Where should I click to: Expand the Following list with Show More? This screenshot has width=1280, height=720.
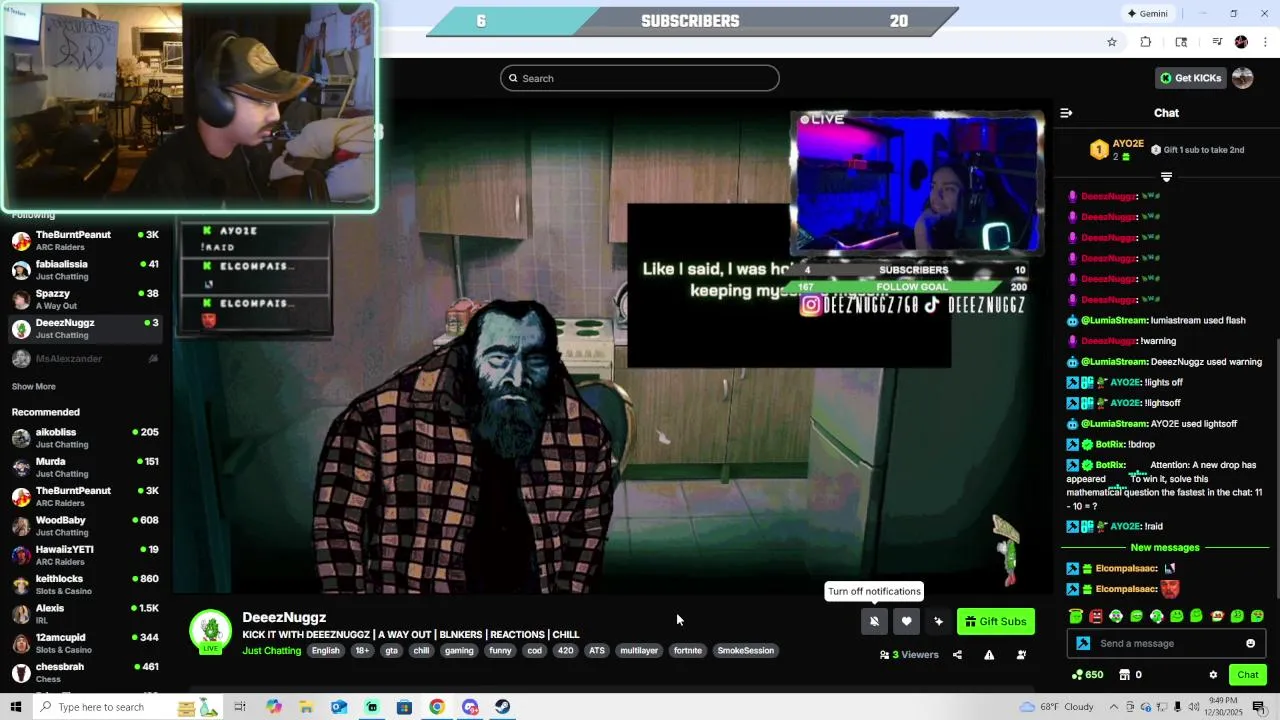point(34,387)
